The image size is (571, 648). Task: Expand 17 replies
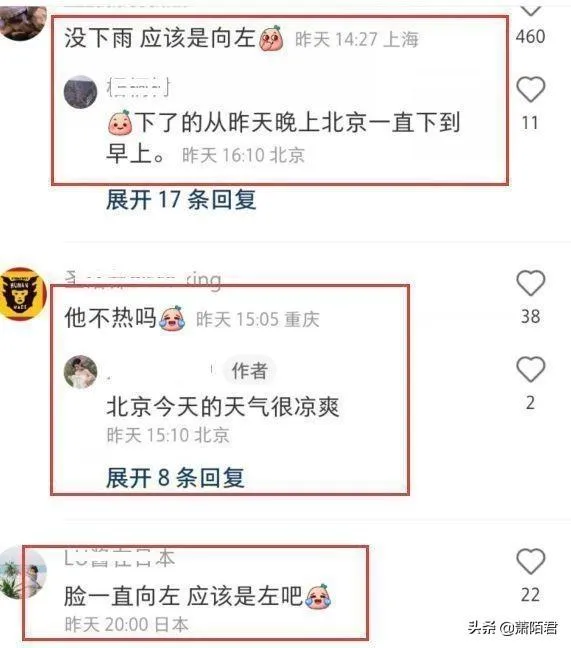click(x=181, y=200)
